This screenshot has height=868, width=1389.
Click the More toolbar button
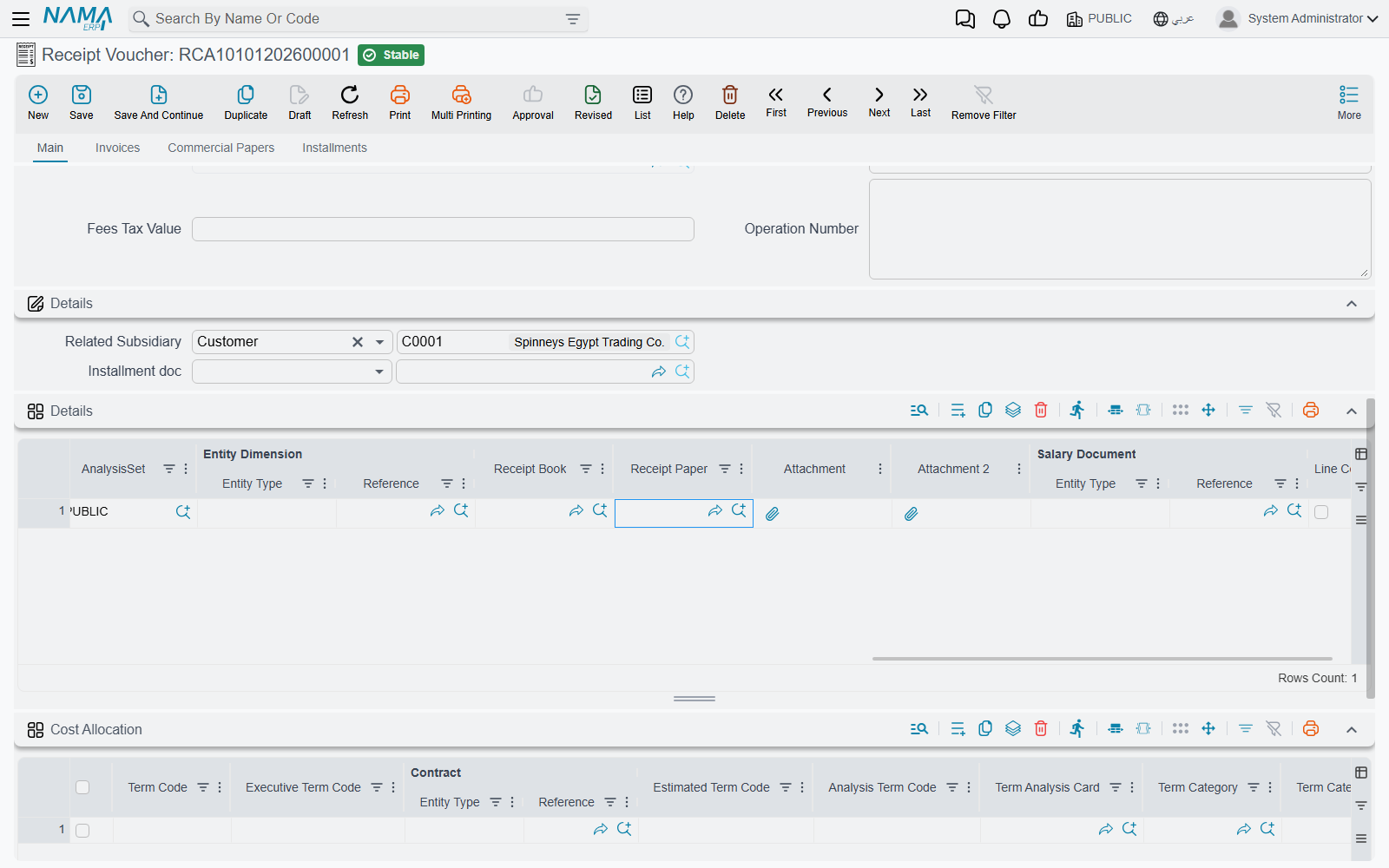[1349, 102]
